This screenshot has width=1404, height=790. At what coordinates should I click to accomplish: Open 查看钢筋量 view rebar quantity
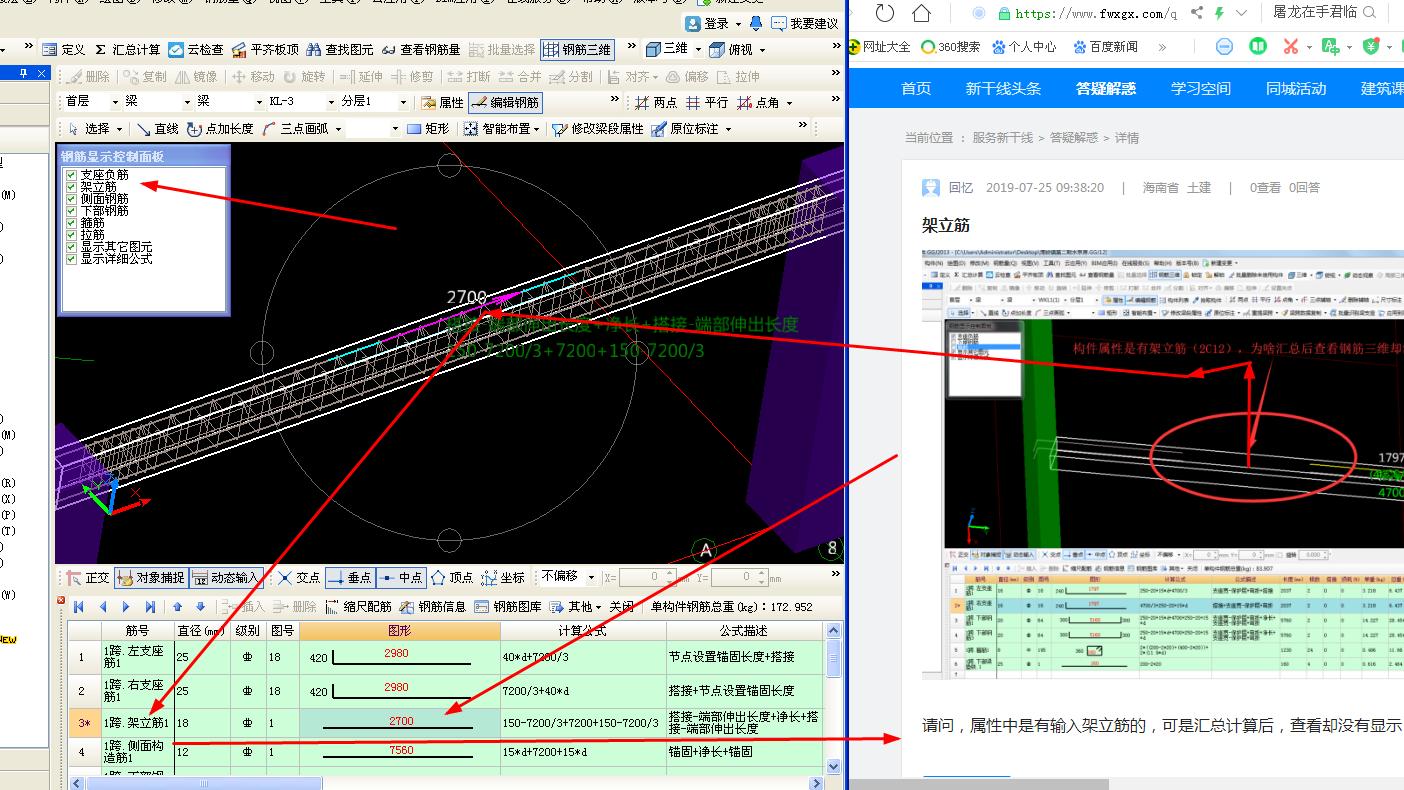pos(421,49)
